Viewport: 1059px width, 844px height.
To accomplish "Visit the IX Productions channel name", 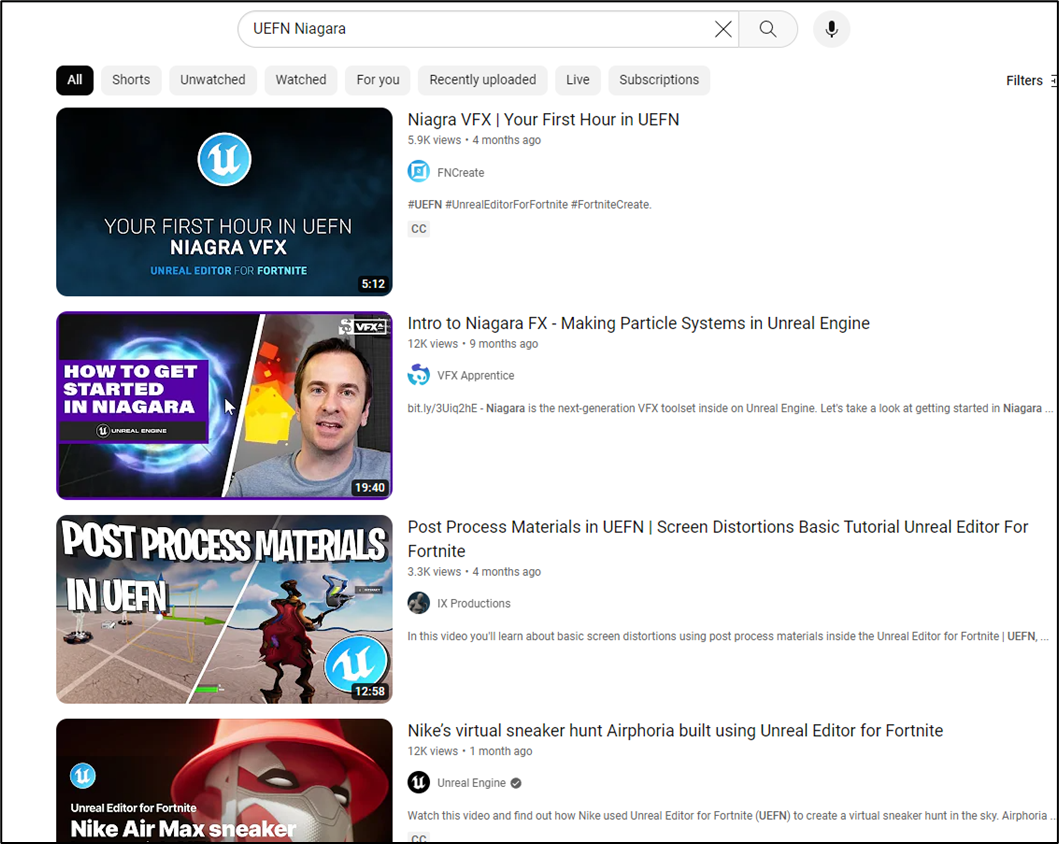I will coord(473,604).
